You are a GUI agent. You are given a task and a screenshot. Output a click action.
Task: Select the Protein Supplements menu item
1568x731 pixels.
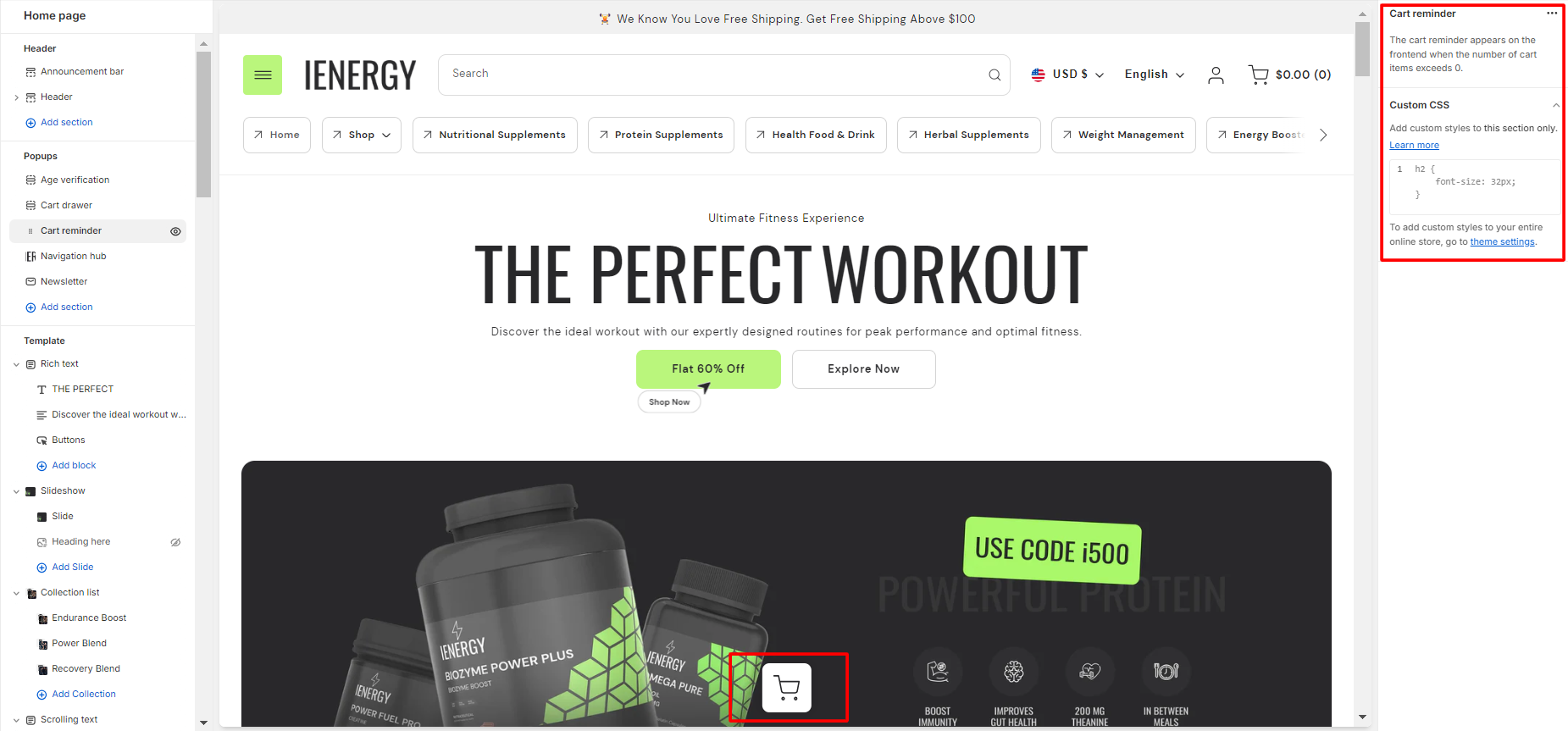[661, 135]
